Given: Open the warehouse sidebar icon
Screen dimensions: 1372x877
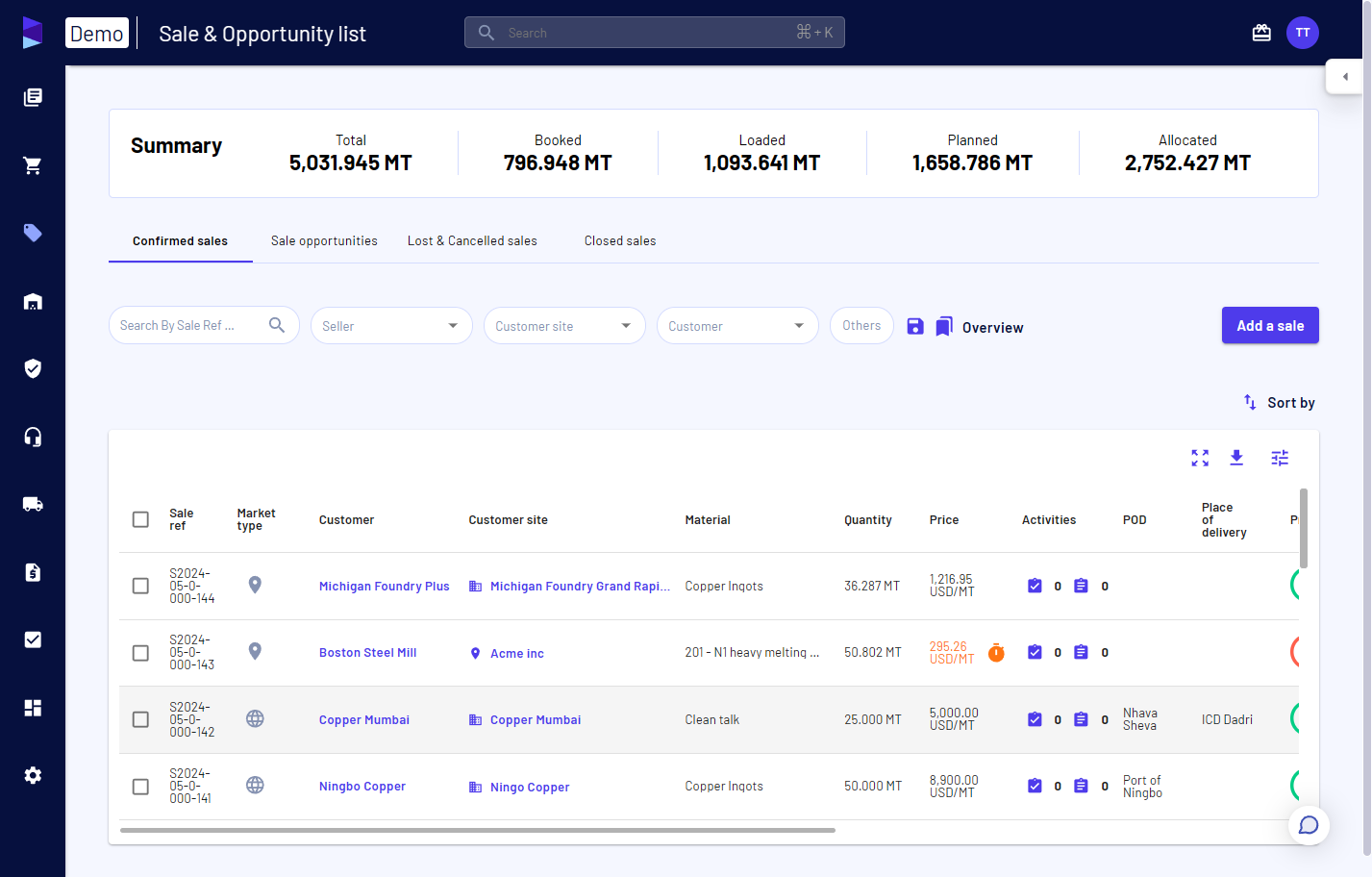Looking at the screenshot, I should point(33,301).
